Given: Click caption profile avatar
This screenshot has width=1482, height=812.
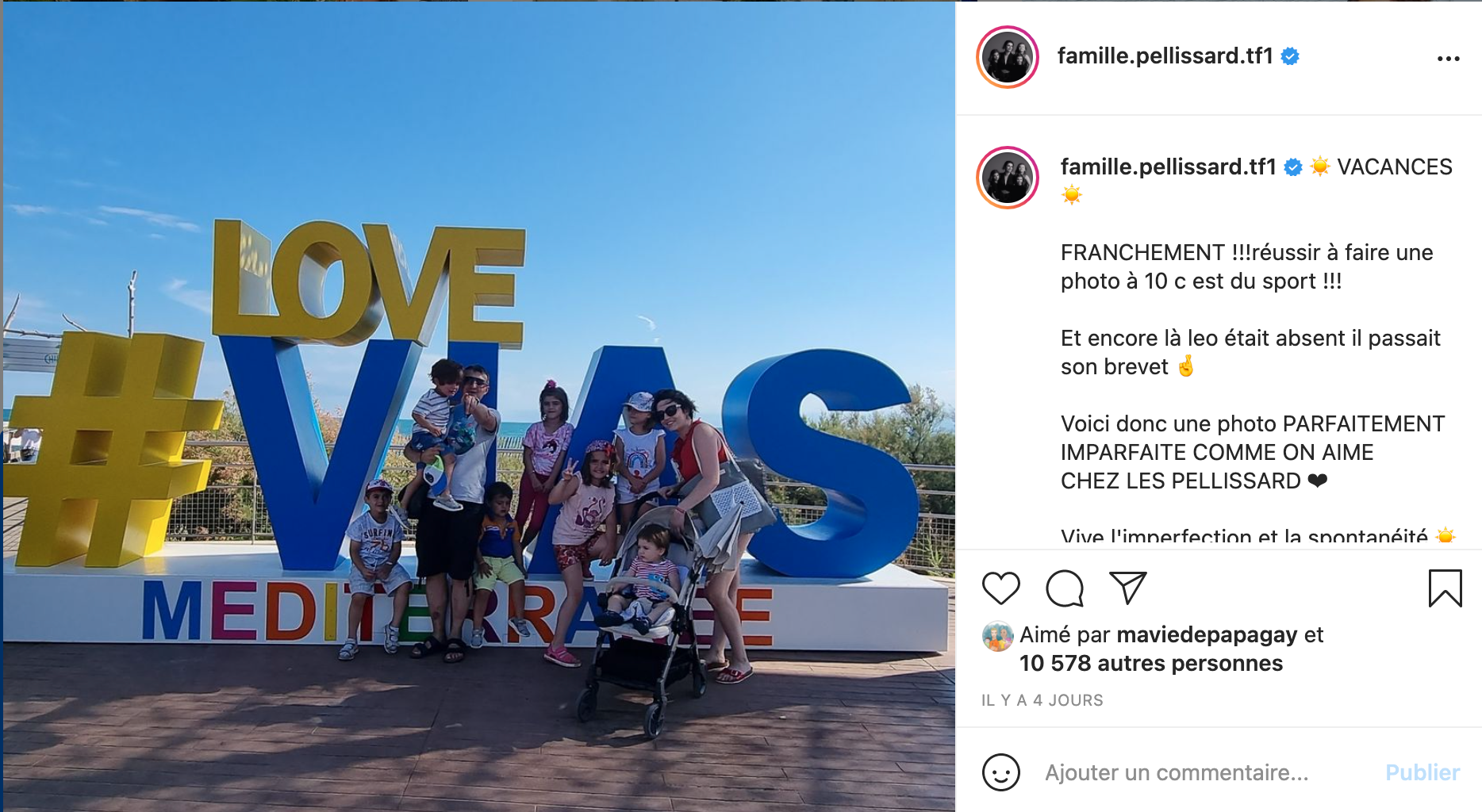Looking at the screenshot, I should click(1008, 178).
